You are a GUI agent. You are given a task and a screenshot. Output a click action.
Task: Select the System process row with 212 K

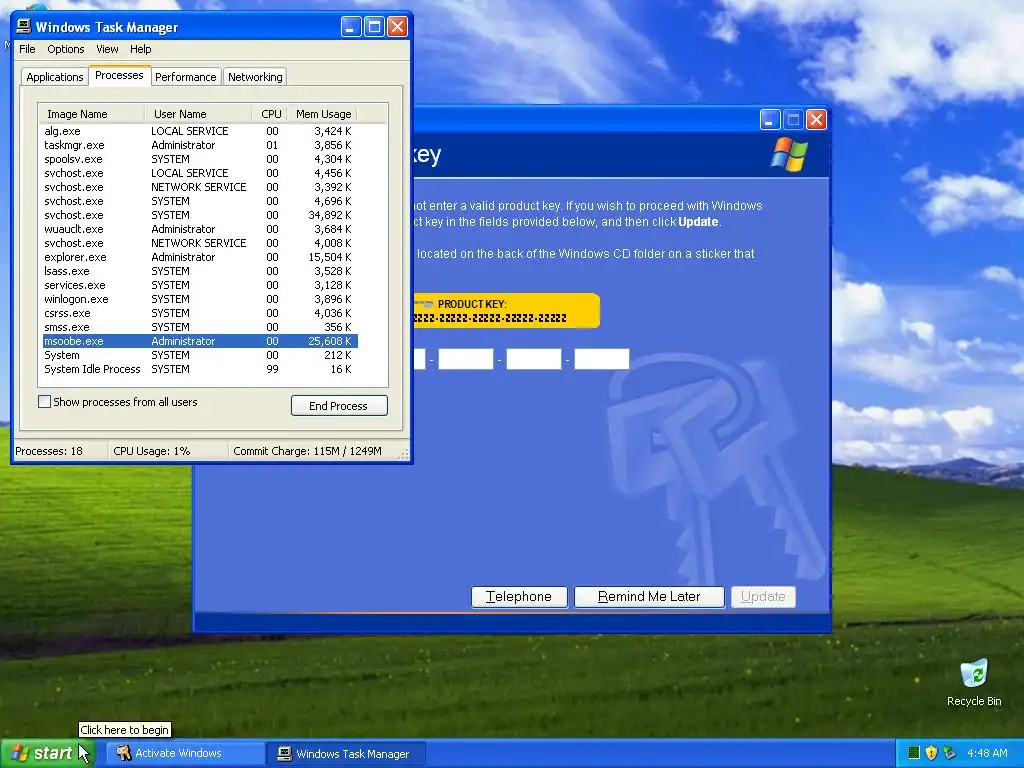click(x=200, y=355)
